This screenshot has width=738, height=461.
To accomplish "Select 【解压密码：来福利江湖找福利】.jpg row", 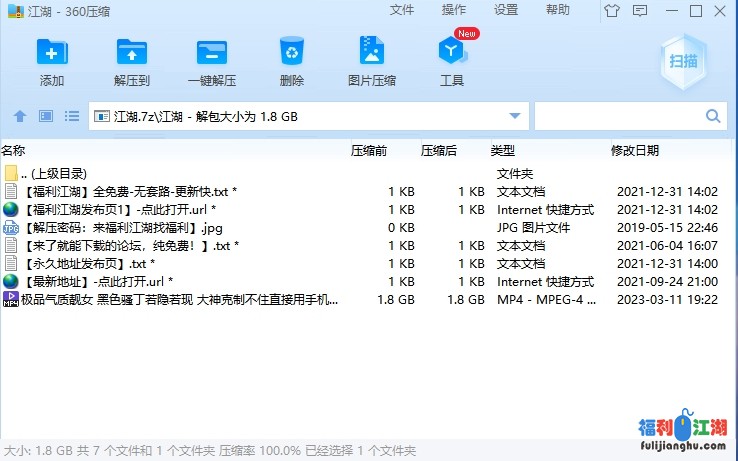I will (361, 228).
